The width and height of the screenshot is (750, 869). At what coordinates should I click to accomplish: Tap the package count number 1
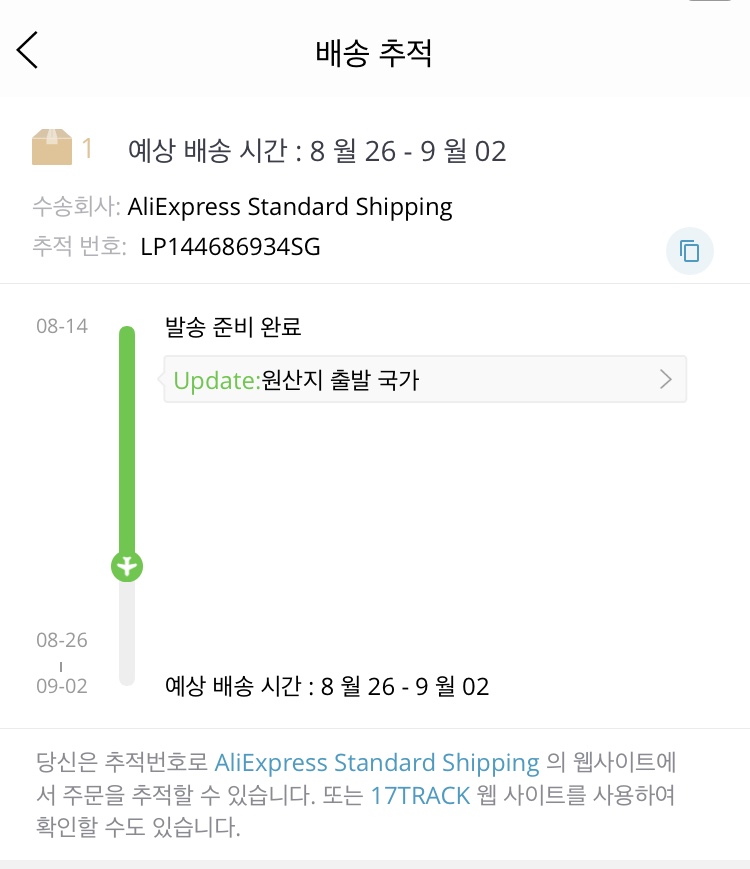[x=87, y=149]
